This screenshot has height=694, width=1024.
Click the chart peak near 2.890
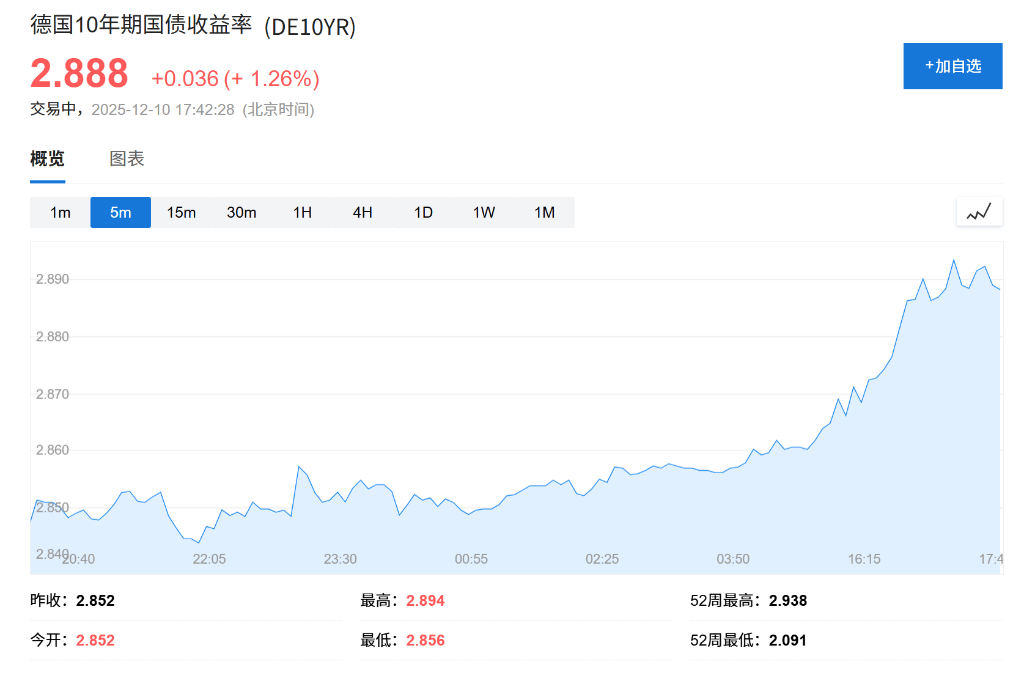[x=953, y=261]
